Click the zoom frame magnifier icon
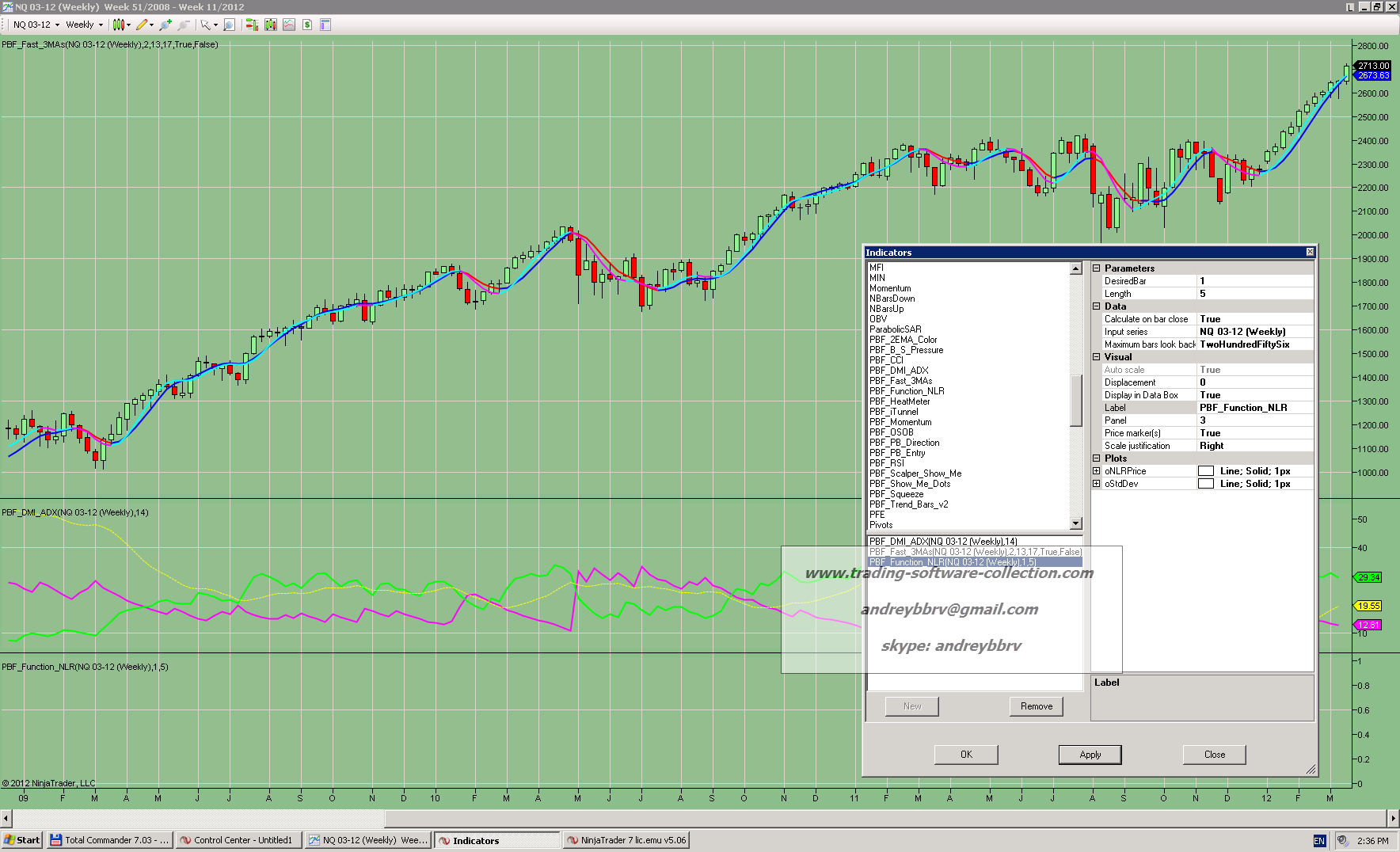Image resolution: width=1400 pixels, height=852 pixels. coord(229,25)
